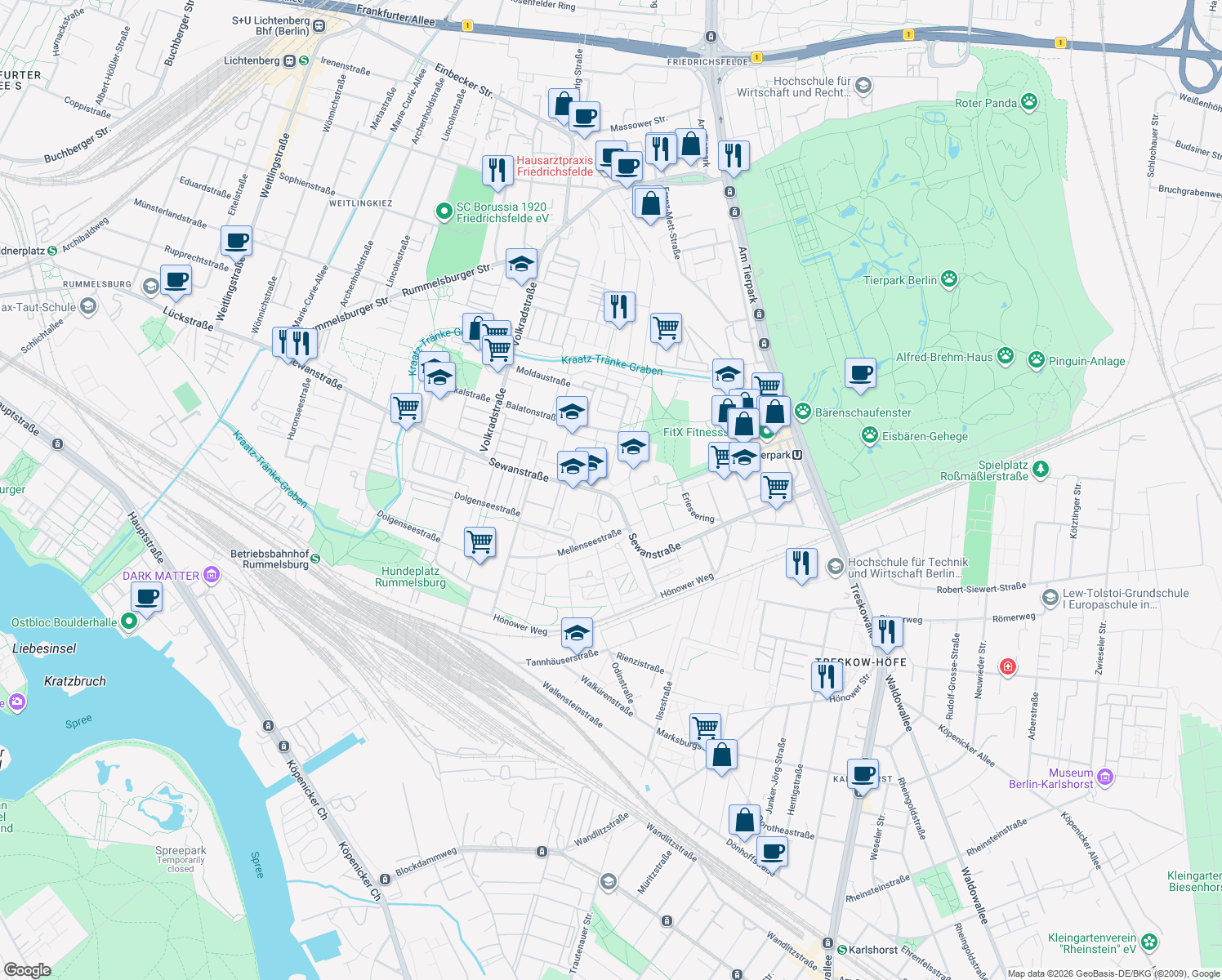Click the "Liebesinsel" label

pos(45,648)
